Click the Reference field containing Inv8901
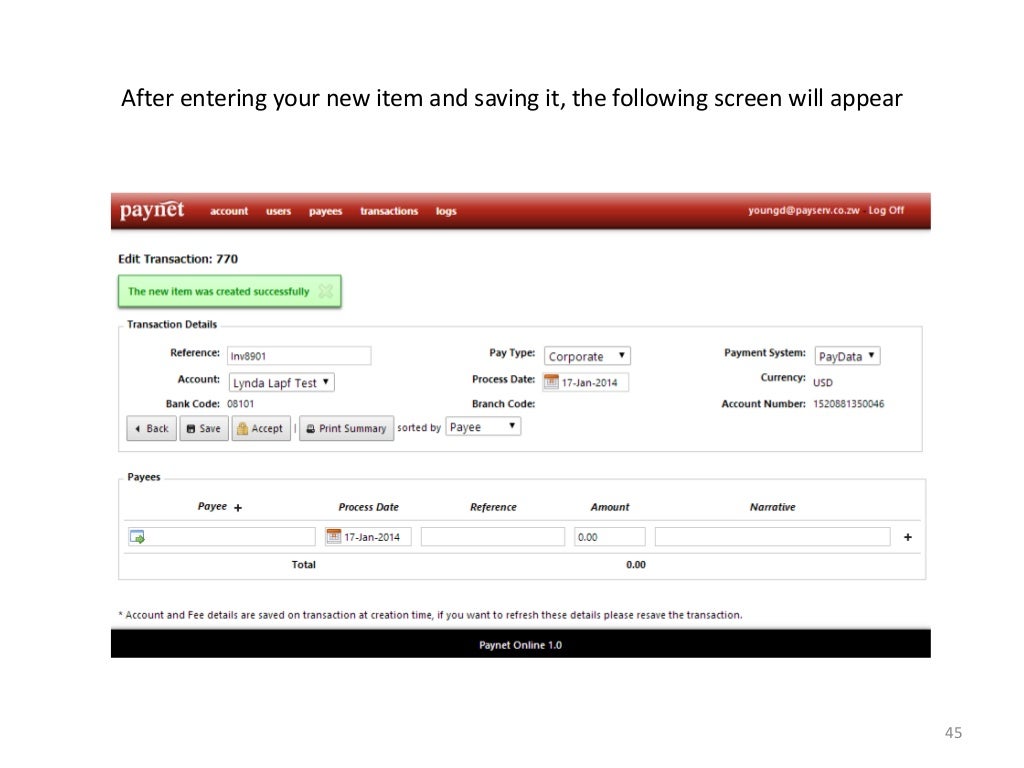 coord(299,356)
